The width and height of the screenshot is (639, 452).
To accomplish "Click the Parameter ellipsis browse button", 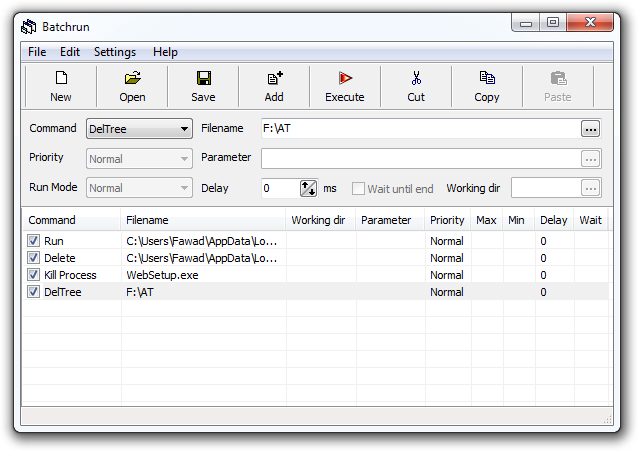I will (591, 159).
